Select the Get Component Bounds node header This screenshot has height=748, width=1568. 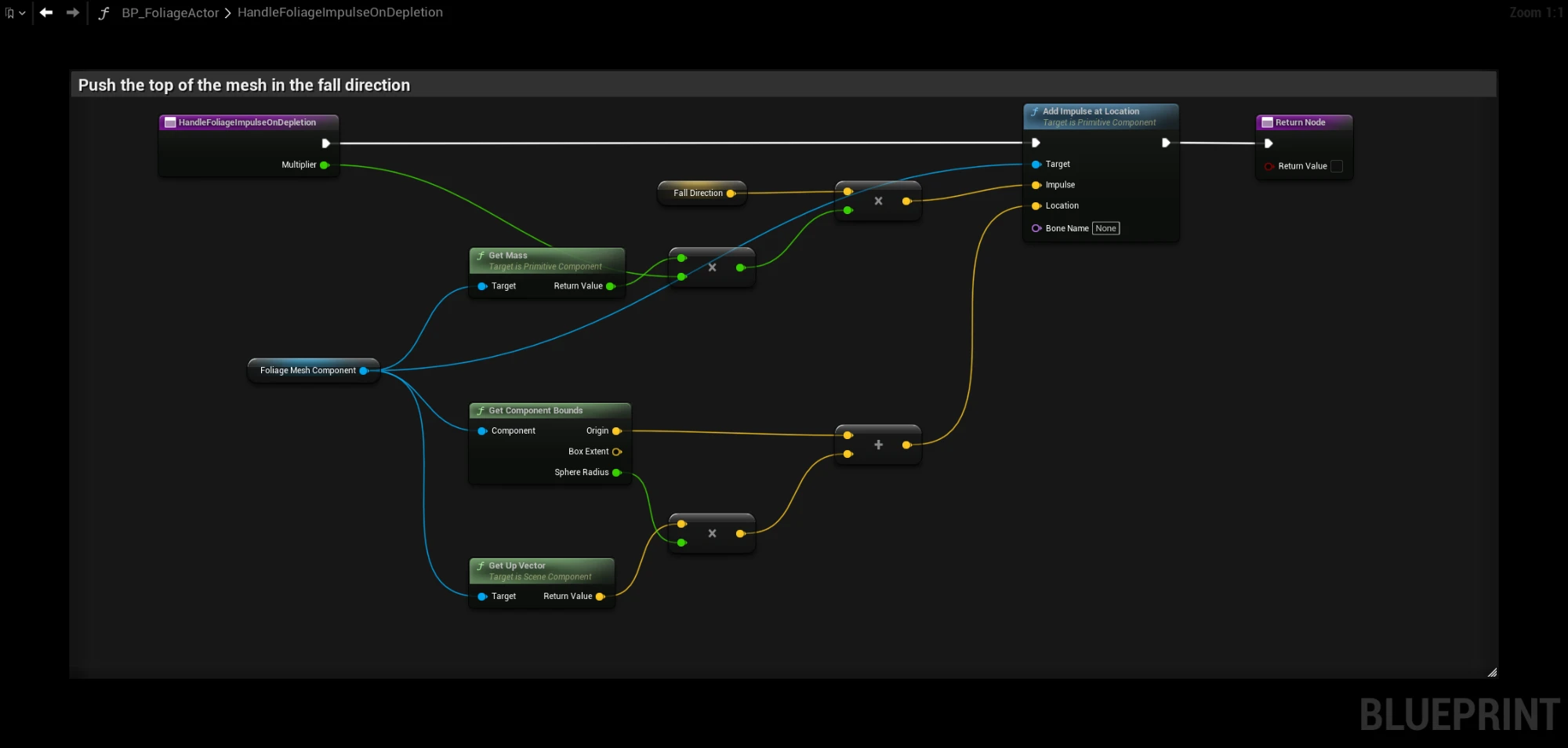pos(550,411)
